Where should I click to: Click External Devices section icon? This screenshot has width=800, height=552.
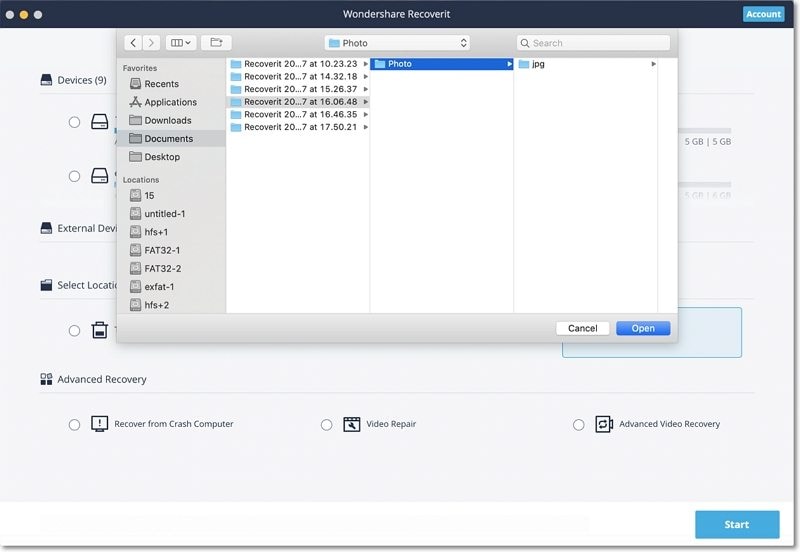pos(46,228)
